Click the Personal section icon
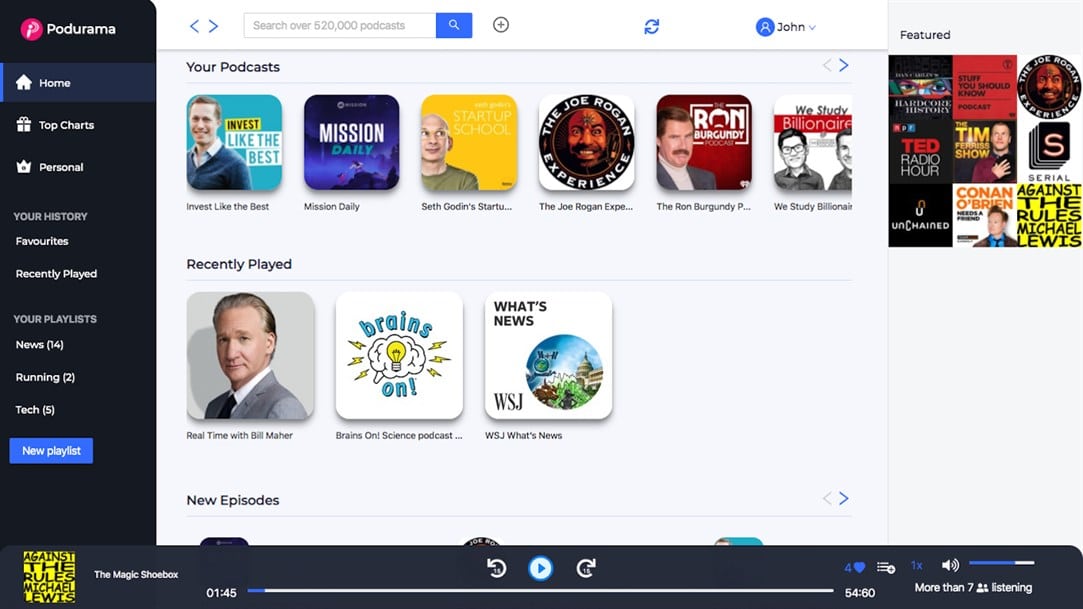The height and width of the screenshot is (609, 1083). click(x=22, y=166)
